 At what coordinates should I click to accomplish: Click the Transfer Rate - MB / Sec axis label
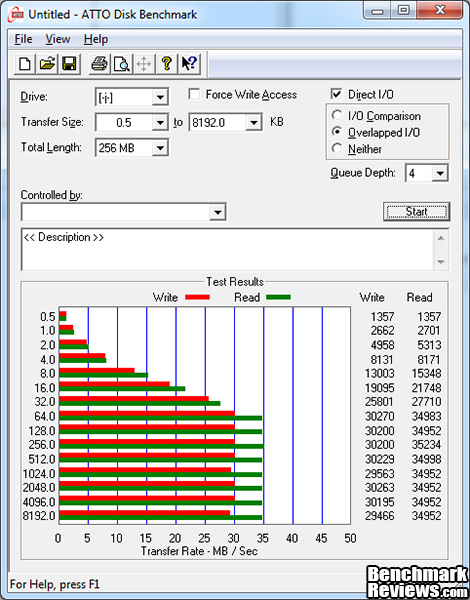199,551
